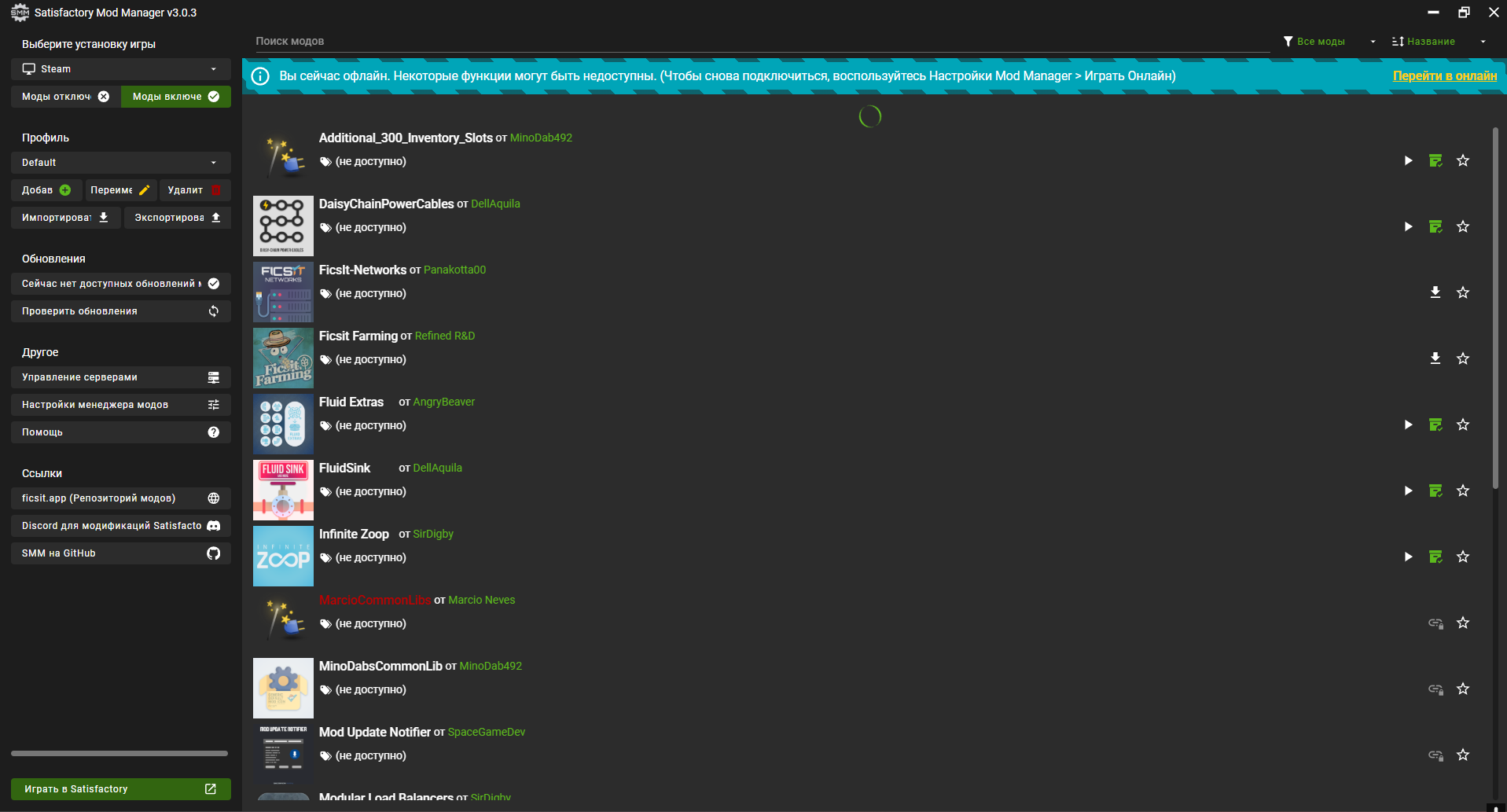The image size is (1507, 812).
Task: Toggle enable arrow for FluidSink
Action: coord(1408,491)
